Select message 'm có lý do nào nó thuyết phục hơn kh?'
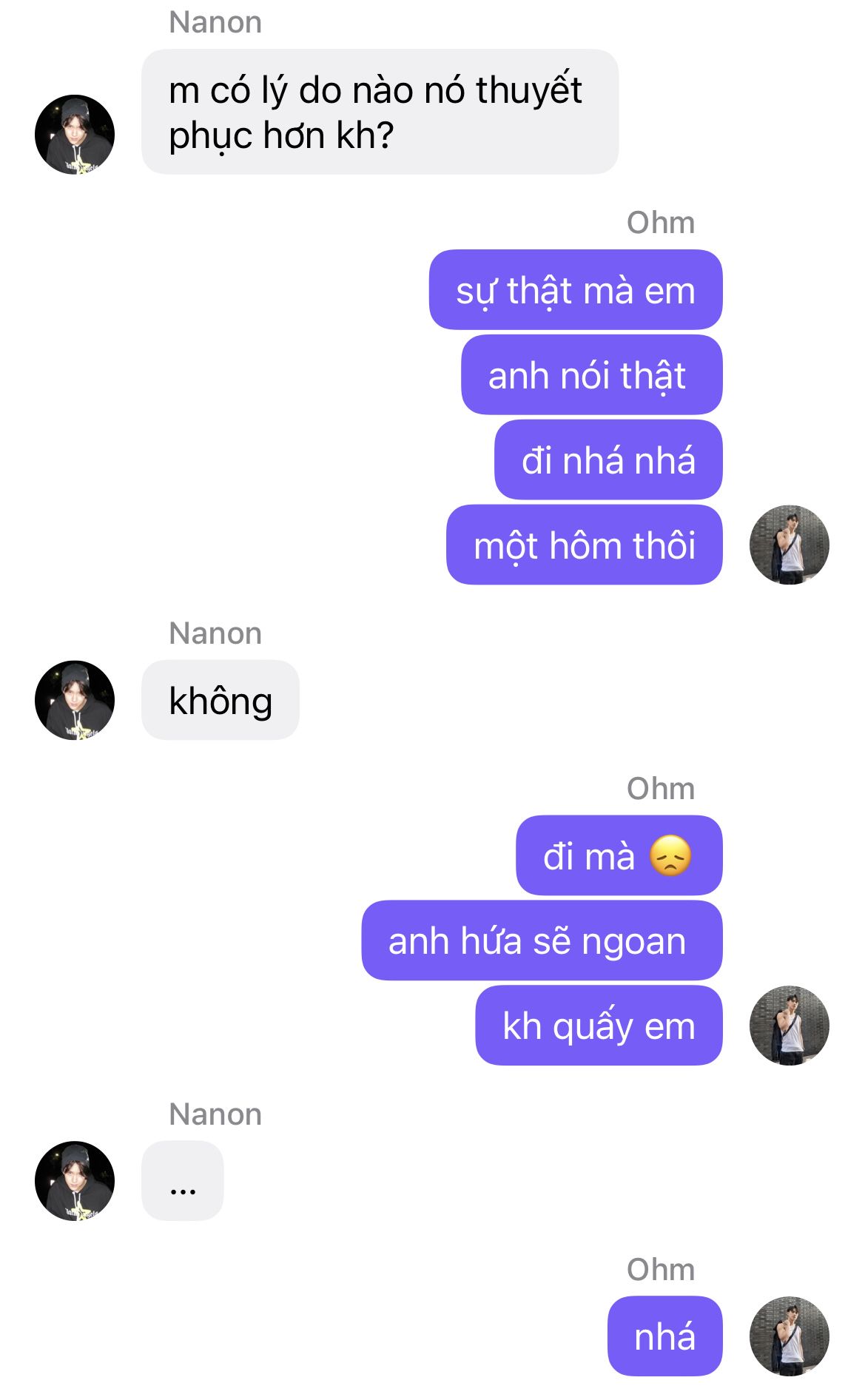This screenshot has height=1400, width=865. [x=380, y=112]
